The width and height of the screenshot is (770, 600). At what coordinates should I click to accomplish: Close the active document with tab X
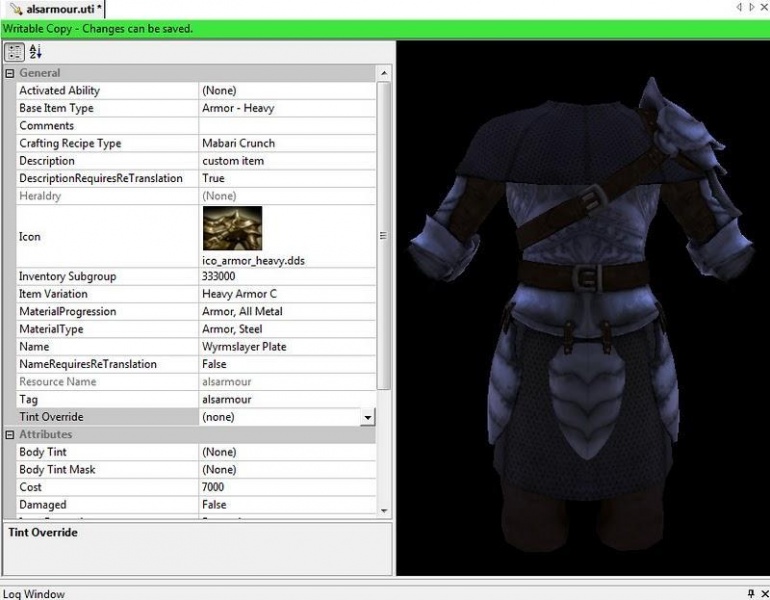click(764, 8)
